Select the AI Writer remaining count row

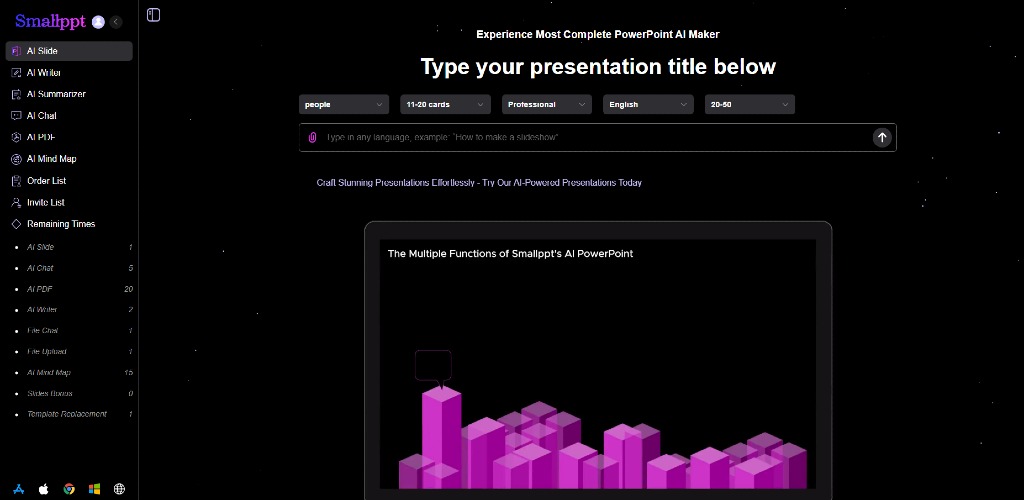(73, 310)
